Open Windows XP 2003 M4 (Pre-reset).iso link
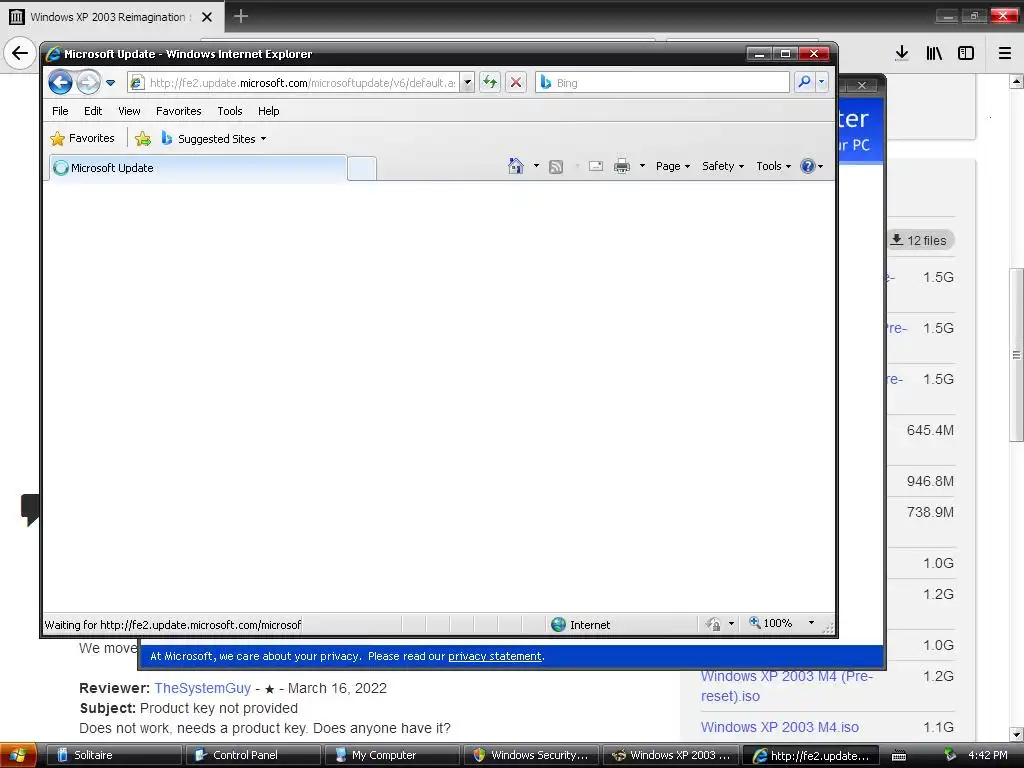The image size is (1024, 768). coord(786,686)
